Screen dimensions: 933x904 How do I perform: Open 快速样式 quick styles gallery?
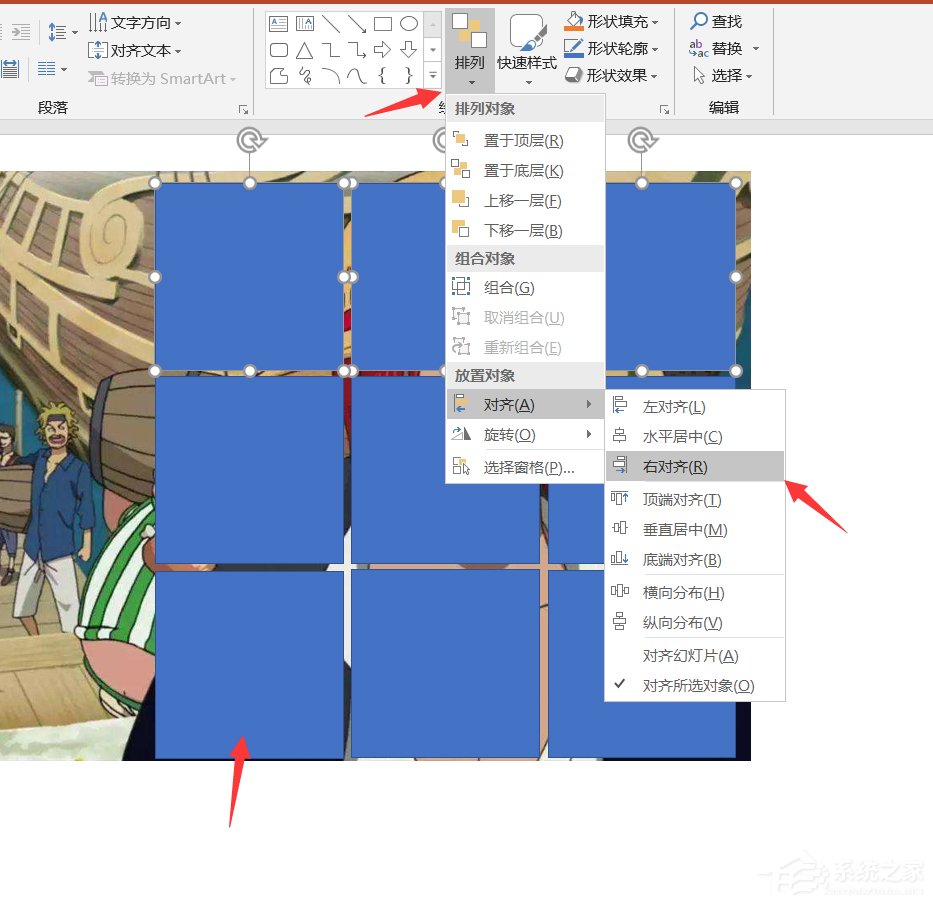click(527, 49)
